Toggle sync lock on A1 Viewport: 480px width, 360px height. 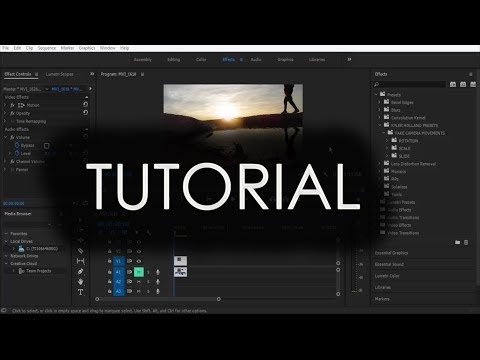(x=129, y=272)
